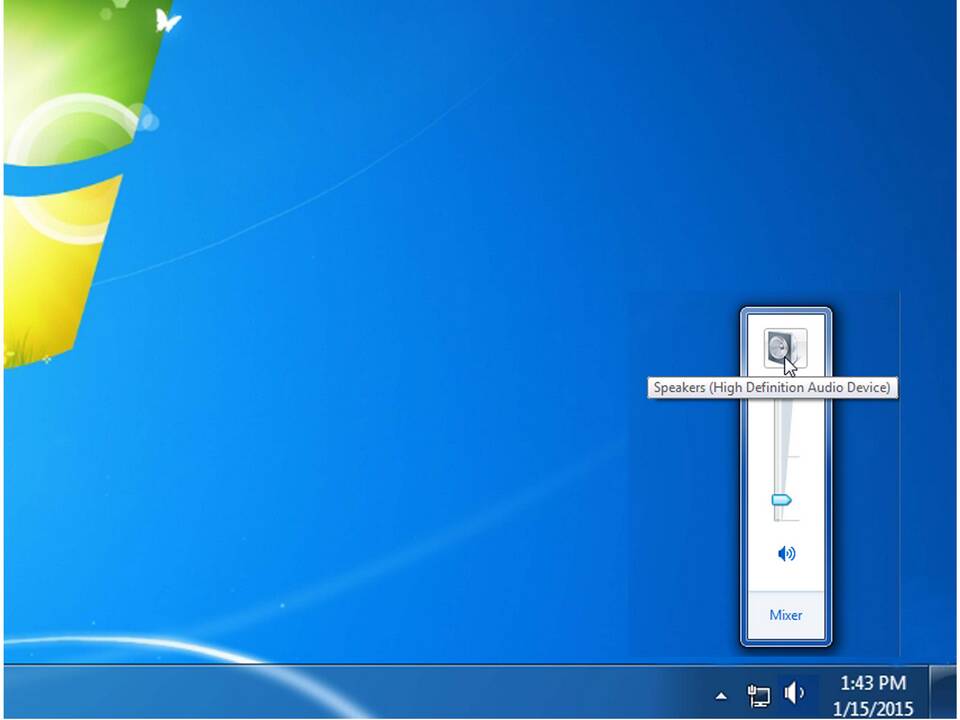Click the Show desktop button
This screenshot has width=960, height=720.
click(943, 692)
